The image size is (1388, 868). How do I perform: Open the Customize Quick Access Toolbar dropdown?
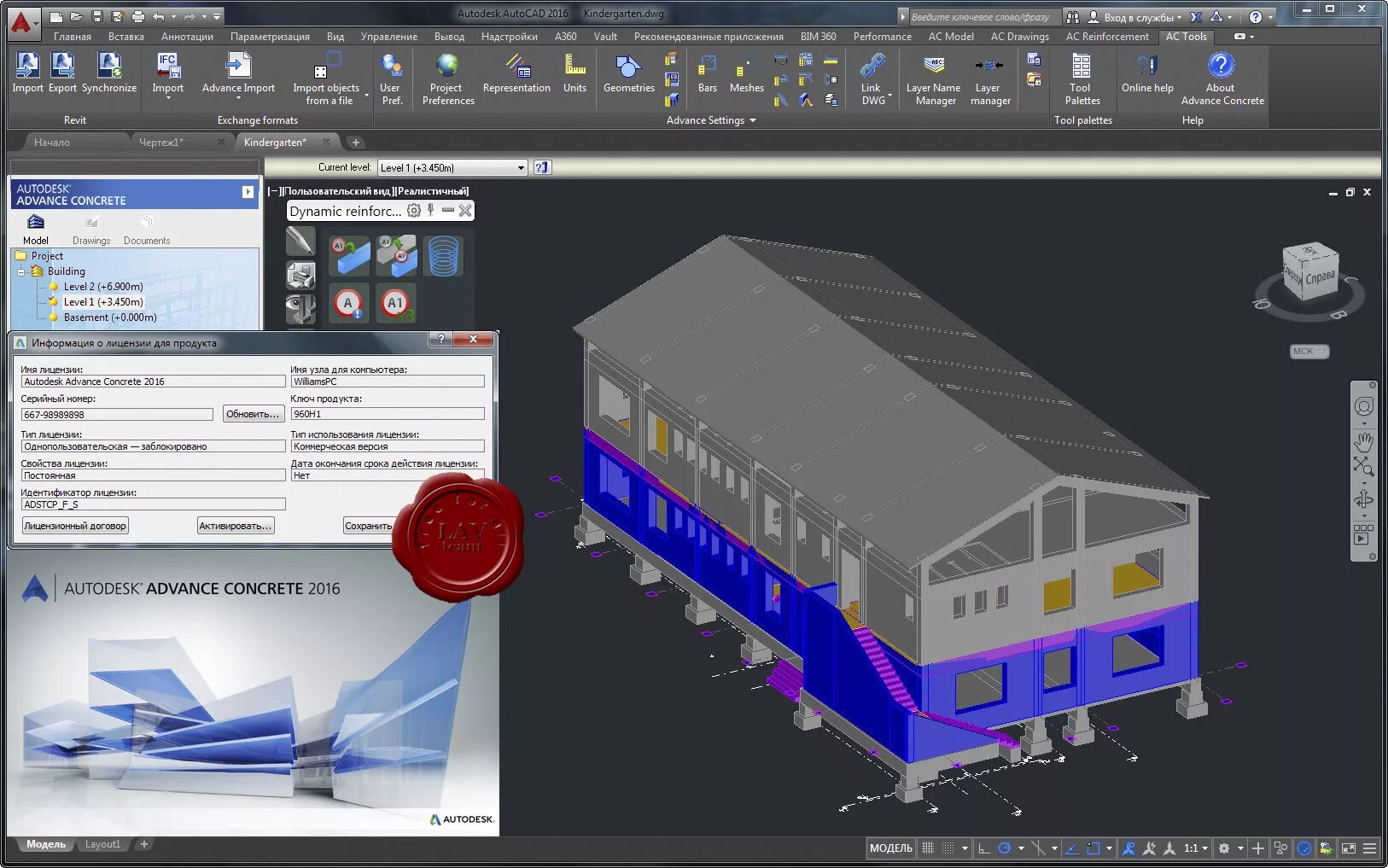pyautogui.click(x=217, y=16)
